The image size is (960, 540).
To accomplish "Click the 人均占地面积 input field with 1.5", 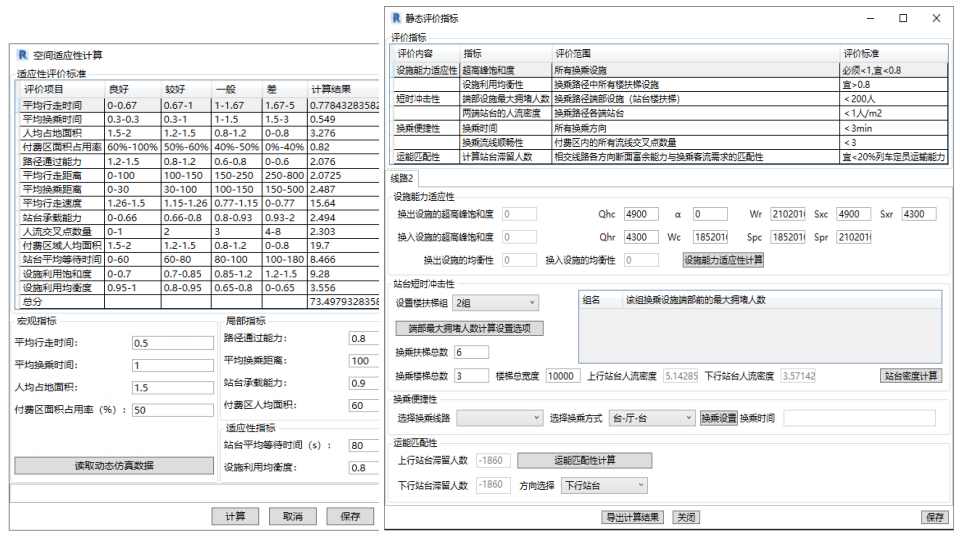I will pyautogui.click(x=173, y=388).
